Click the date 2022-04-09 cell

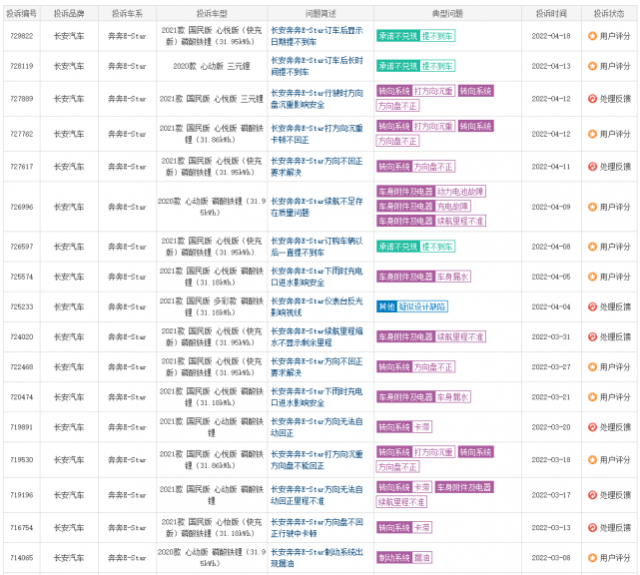tap(551, 207)
